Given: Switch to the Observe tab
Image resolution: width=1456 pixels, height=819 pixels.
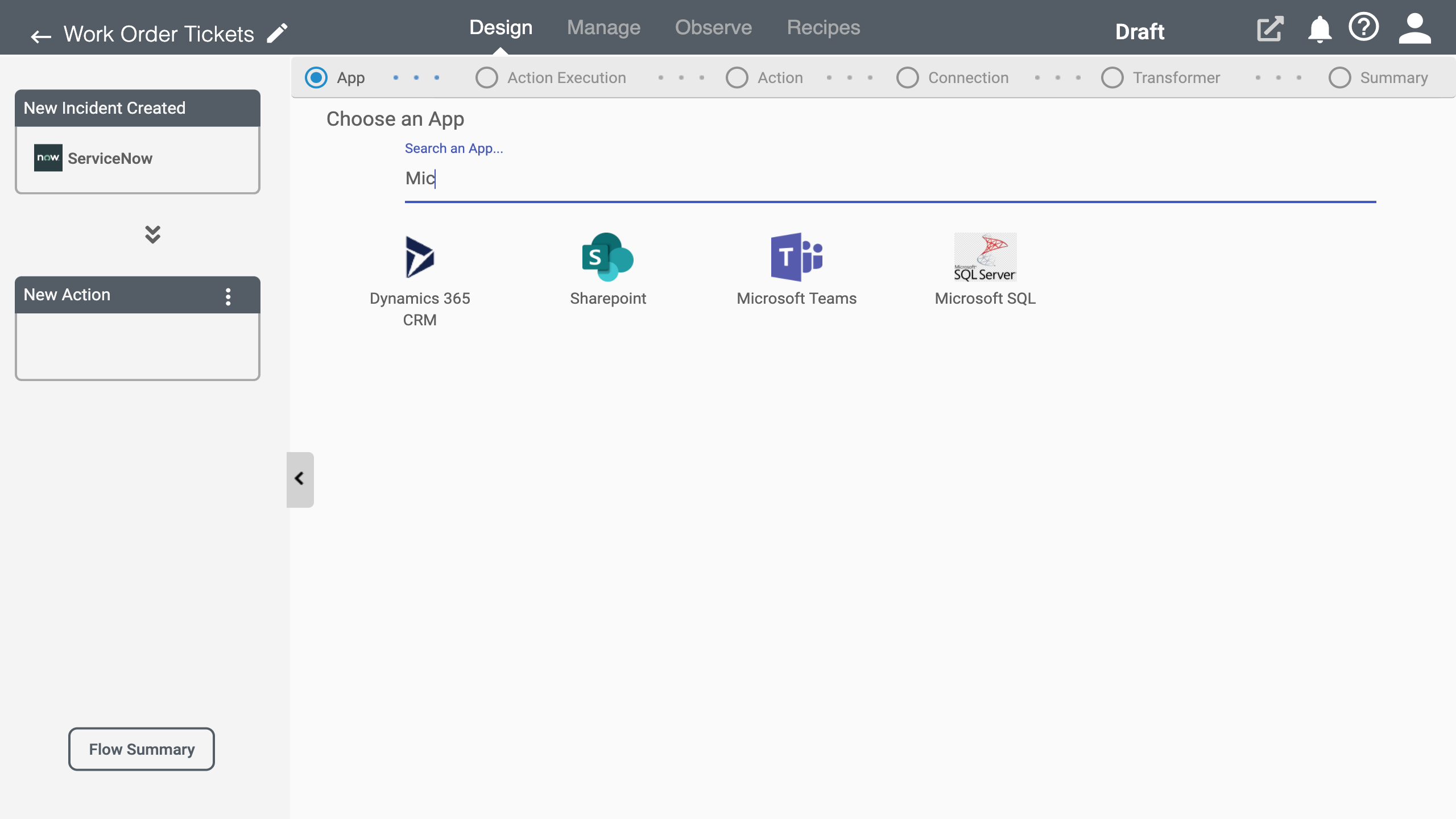Looking at the screenshot, I should (713, 27).
